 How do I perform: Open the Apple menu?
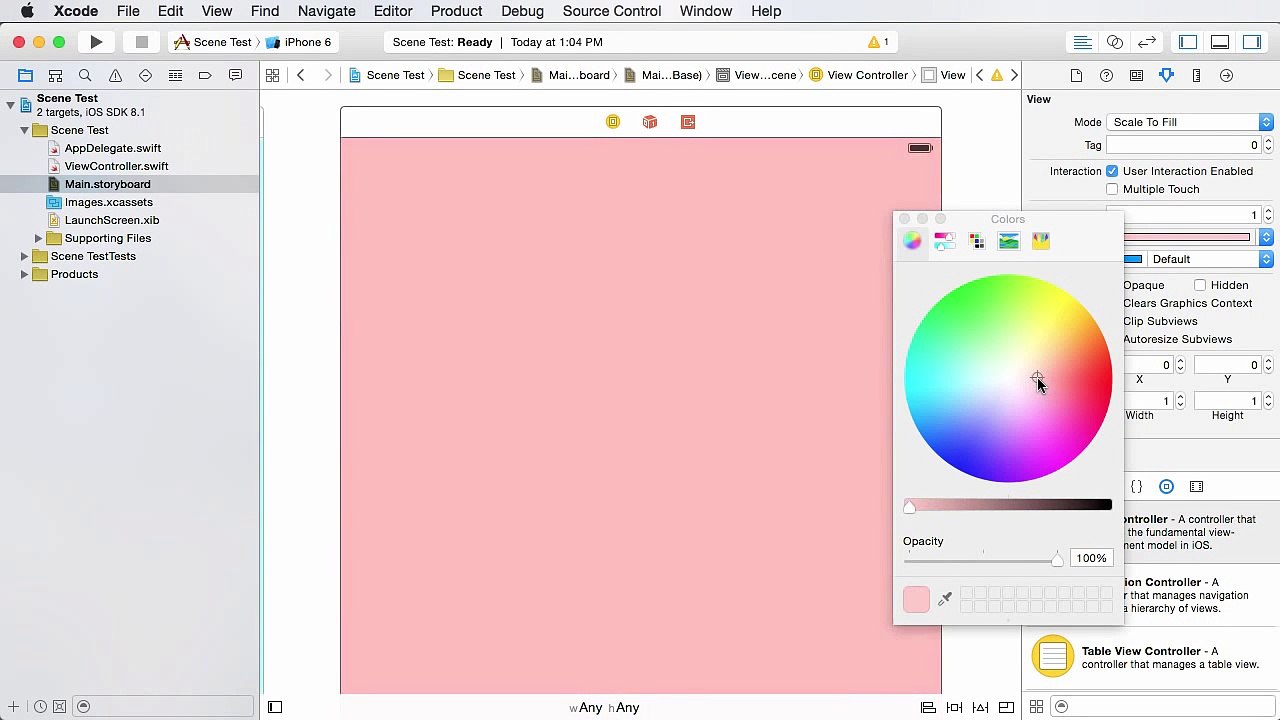click(27, 11)
